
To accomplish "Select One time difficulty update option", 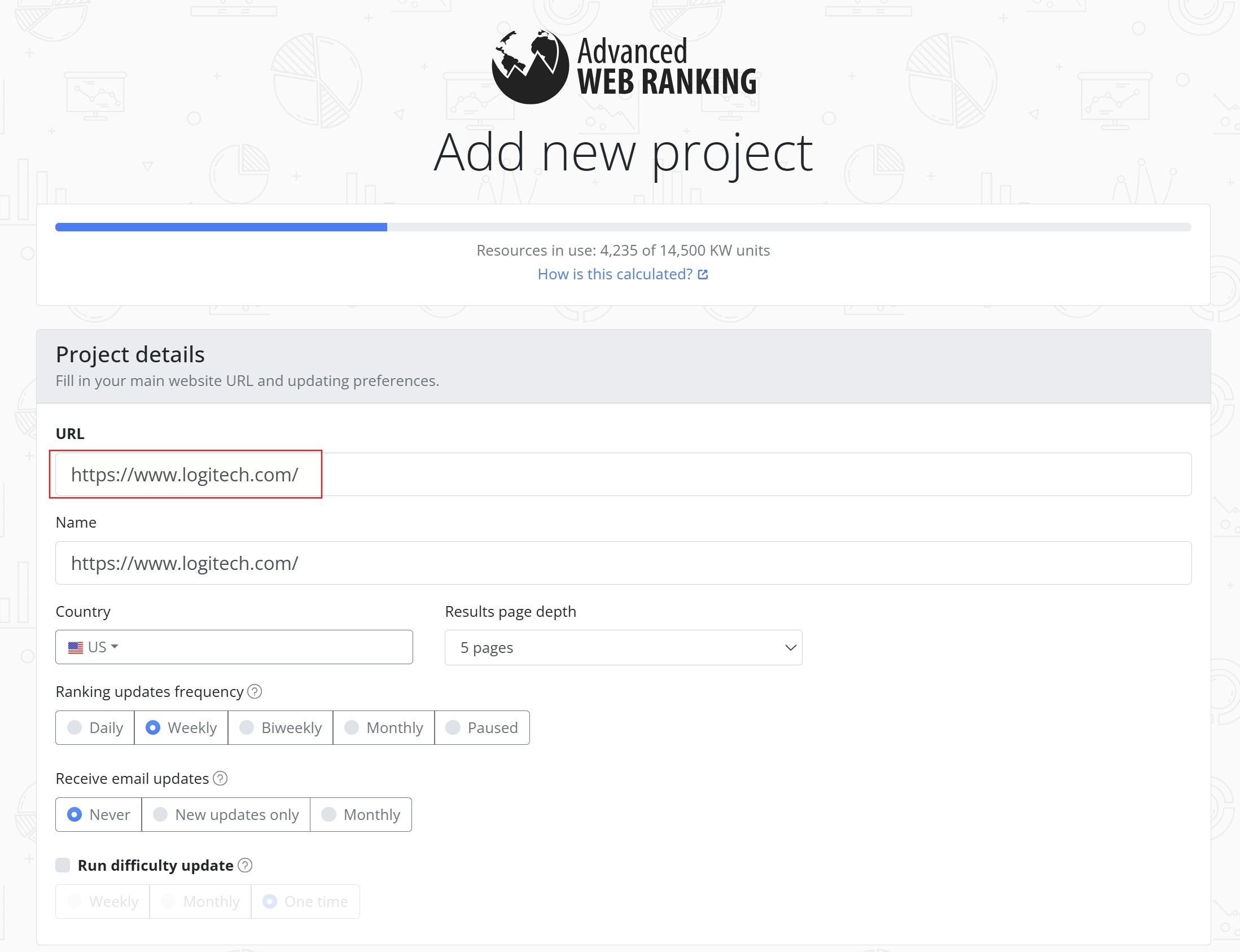I will click(305, 901).
